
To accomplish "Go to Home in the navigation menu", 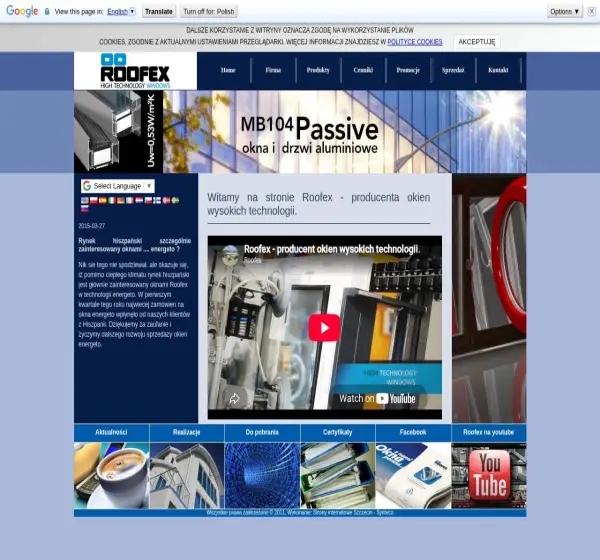I will (228, 70).
